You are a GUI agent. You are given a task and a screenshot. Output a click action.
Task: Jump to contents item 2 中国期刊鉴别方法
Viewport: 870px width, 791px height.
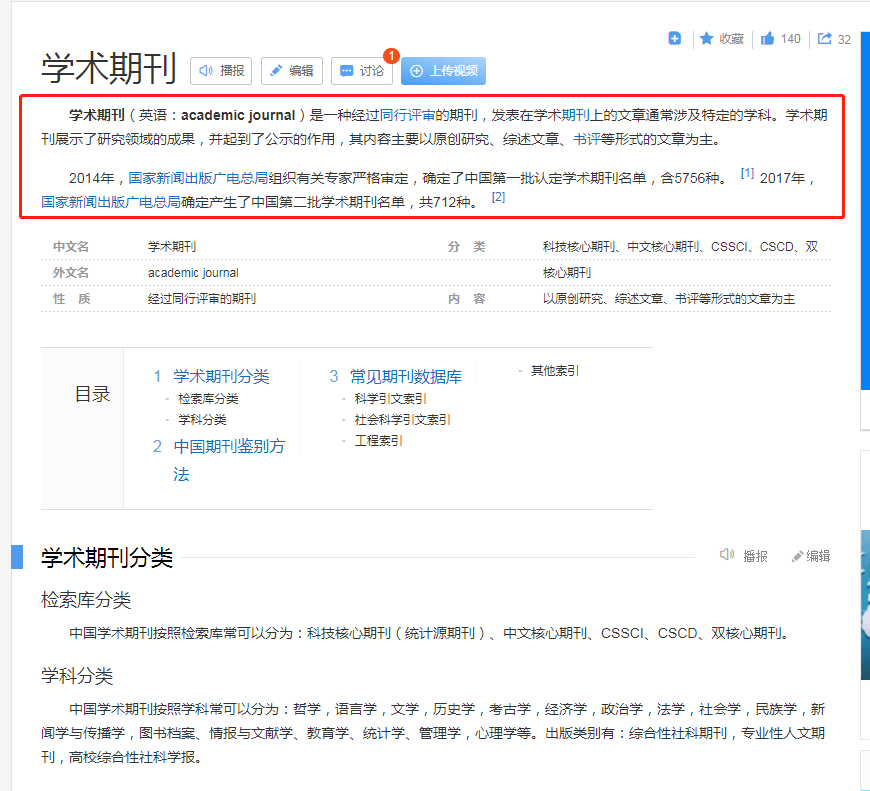click(x=229, y=460)
